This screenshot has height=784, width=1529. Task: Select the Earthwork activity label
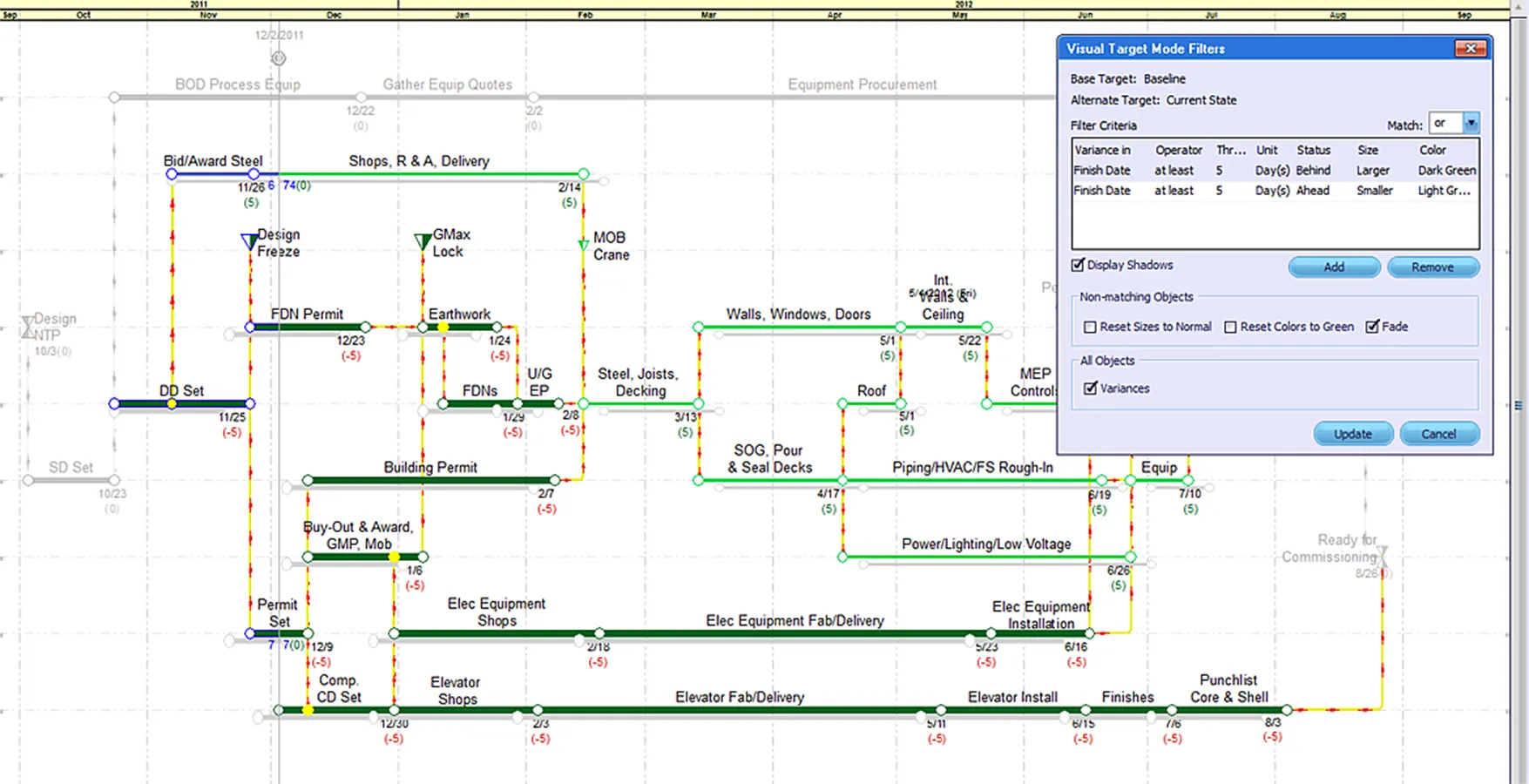tap(459, 314)
